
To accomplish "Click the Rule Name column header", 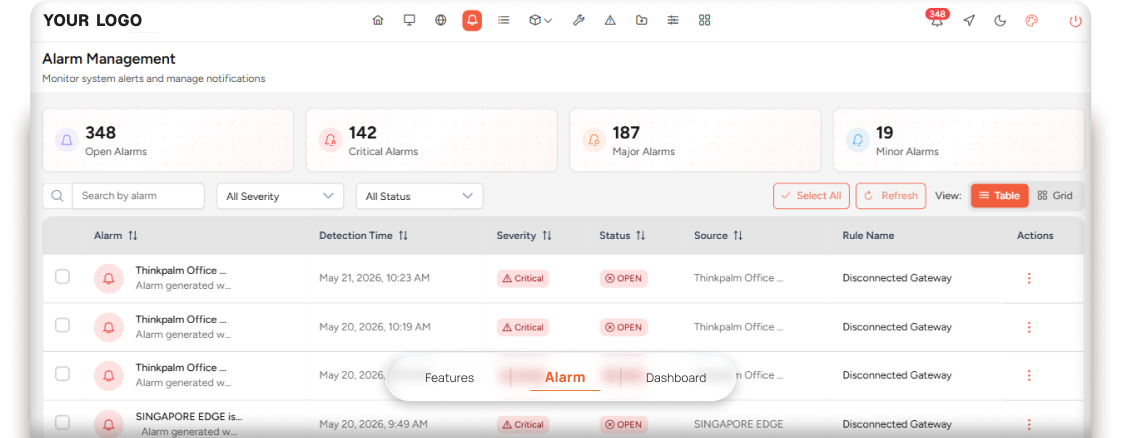I will pos(868,235).
